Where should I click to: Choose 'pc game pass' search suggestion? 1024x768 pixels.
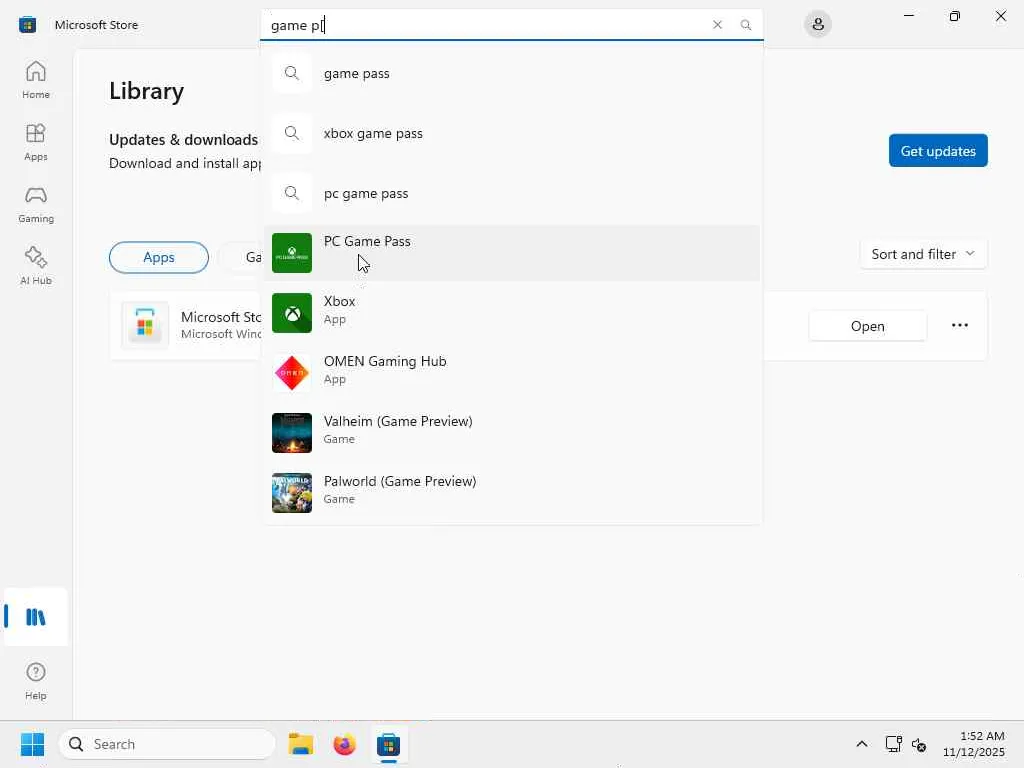point(511,193)
